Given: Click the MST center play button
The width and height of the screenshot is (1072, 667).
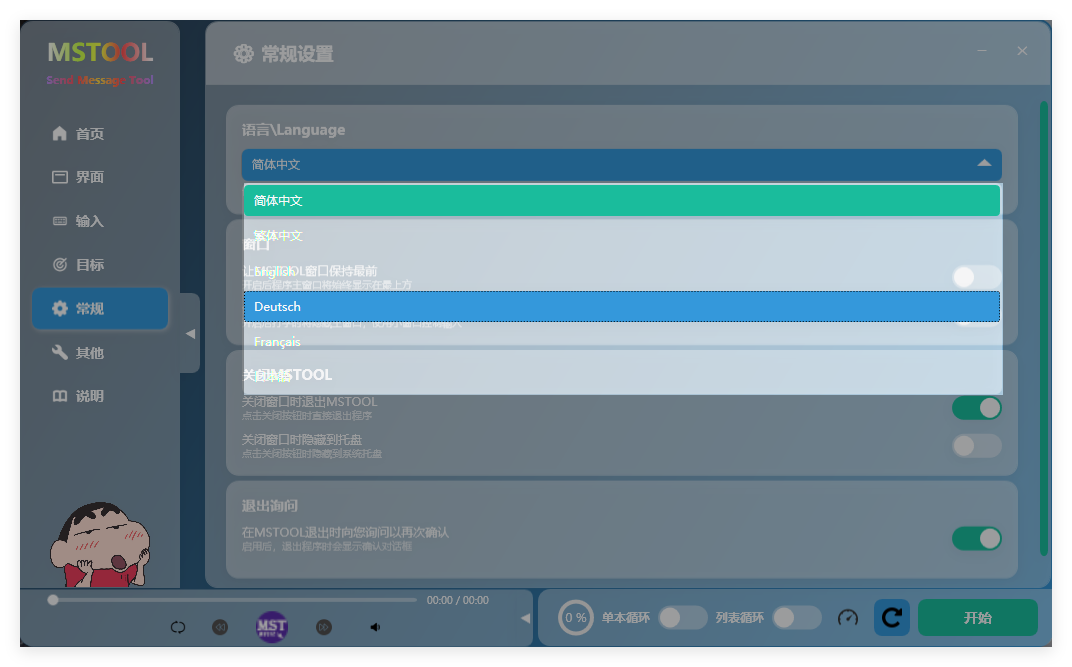Looking at the screenshot, I should 272,627.
